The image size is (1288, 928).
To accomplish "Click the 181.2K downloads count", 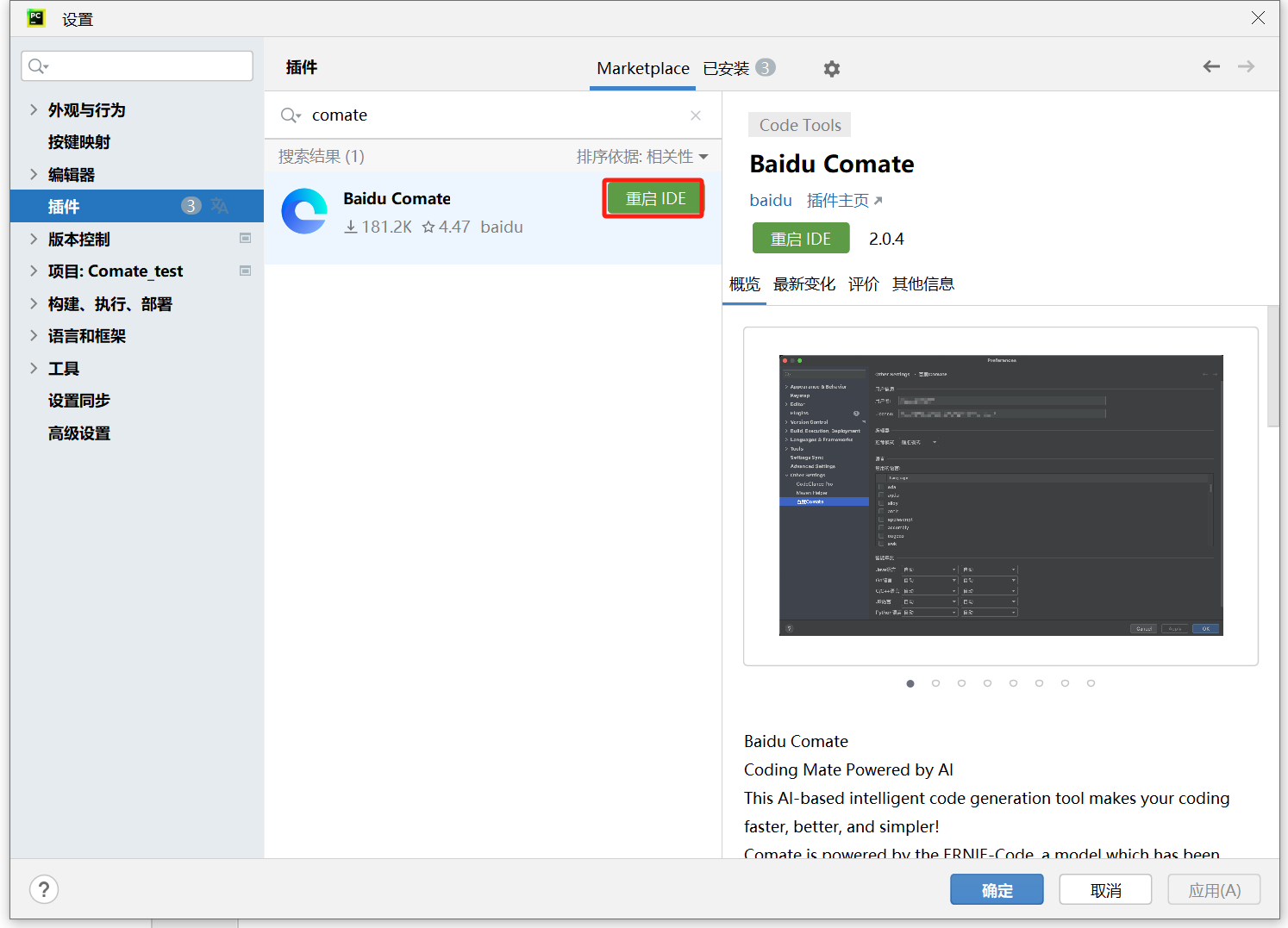I will (x=378, y=227).
